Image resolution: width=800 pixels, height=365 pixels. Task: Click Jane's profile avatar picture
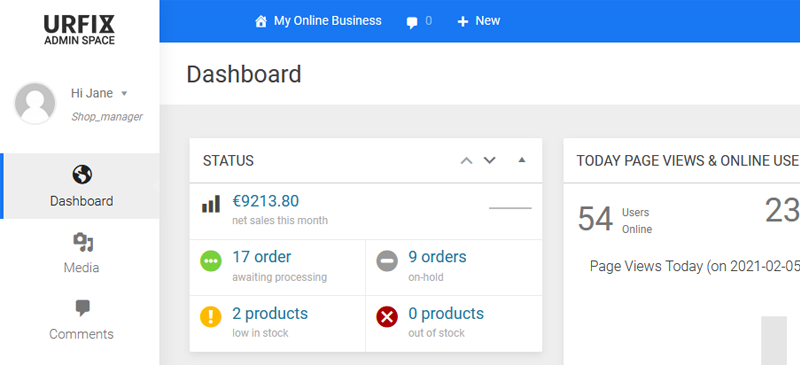[x=35, y=103]
